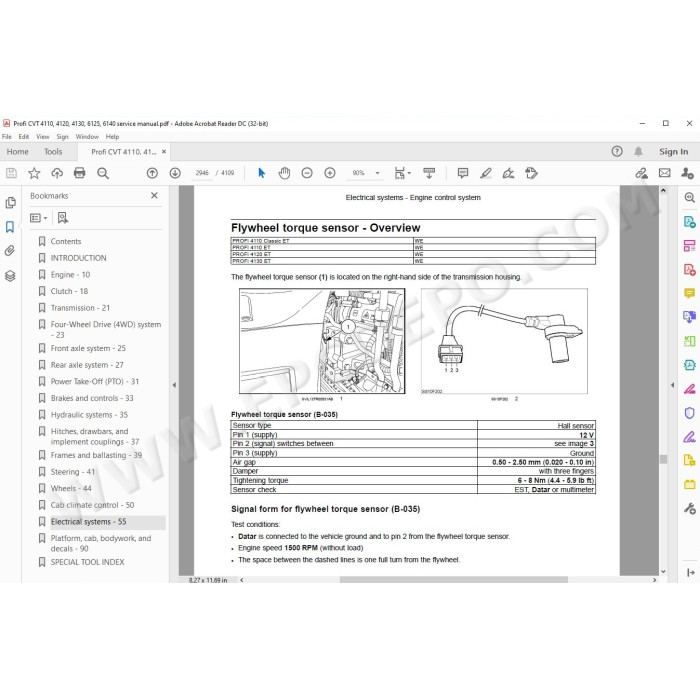Open the bookmarks options dropdown
Viewport: 700px width, 700px height.
click(38, 218)
